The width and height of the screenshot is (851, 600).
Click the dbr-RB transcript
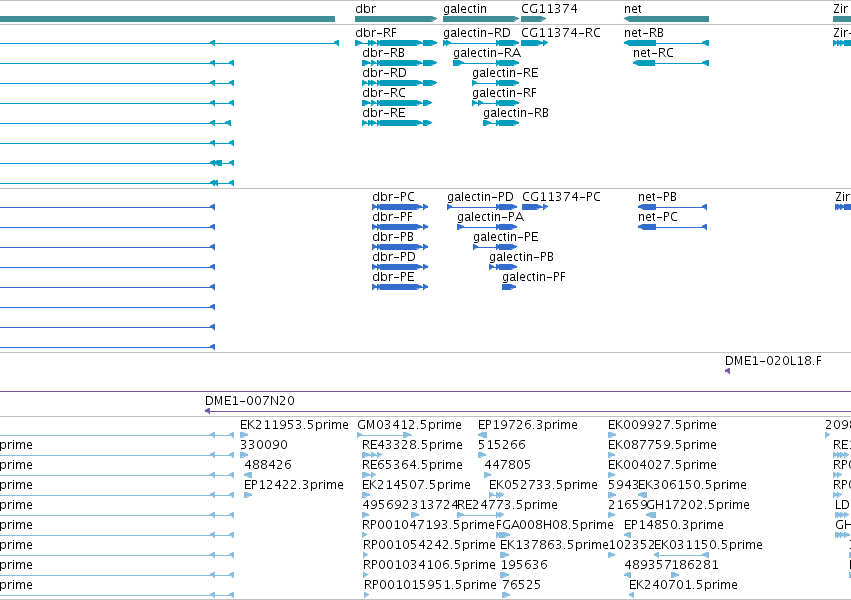(x=399, y=63)
